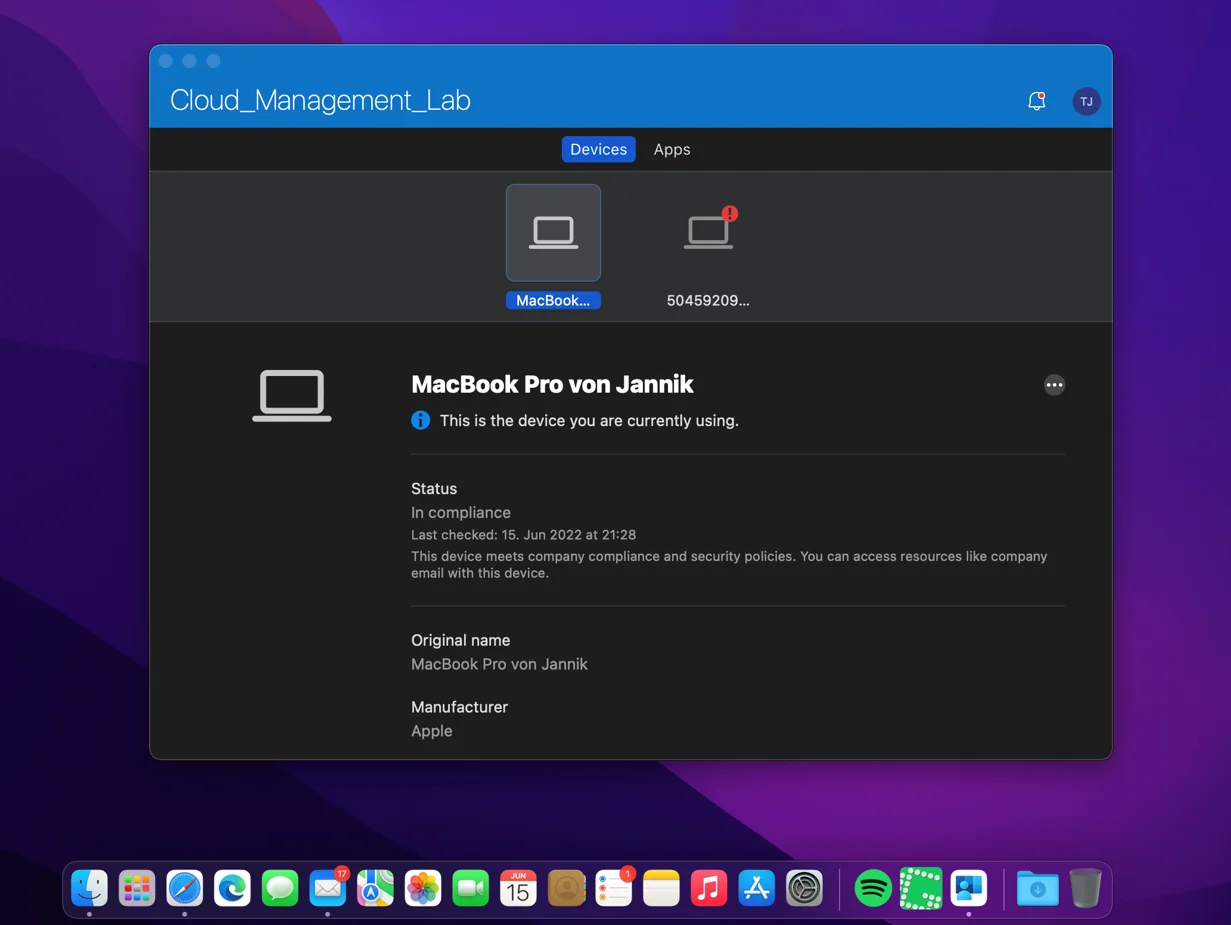The width and height of the screenshot is (1231, 925).
Task: Open the Trash in the Dock
Action: click(1085, 888)
